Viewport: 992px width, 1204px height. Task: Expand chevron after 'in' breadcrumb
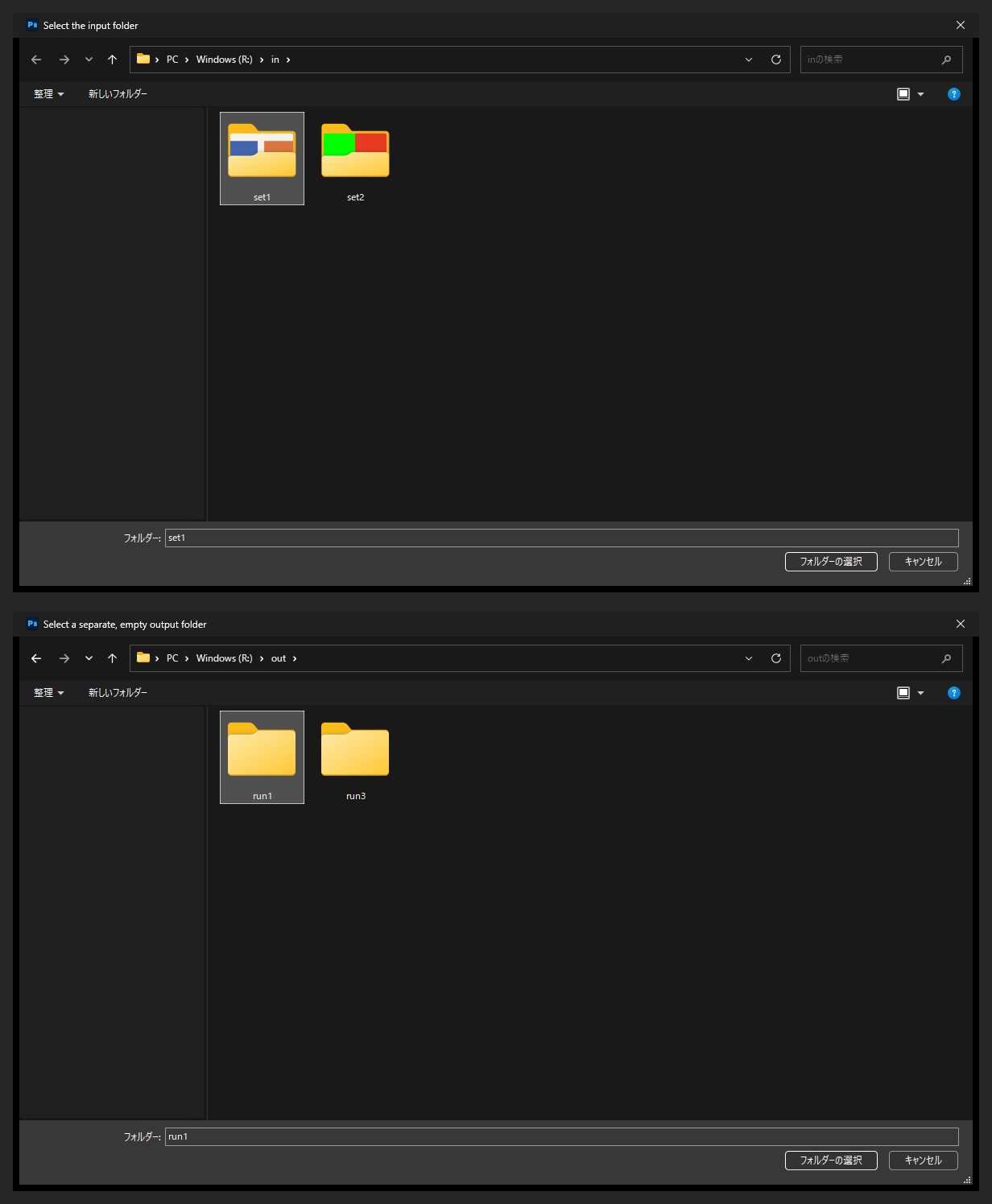point(288,60)
